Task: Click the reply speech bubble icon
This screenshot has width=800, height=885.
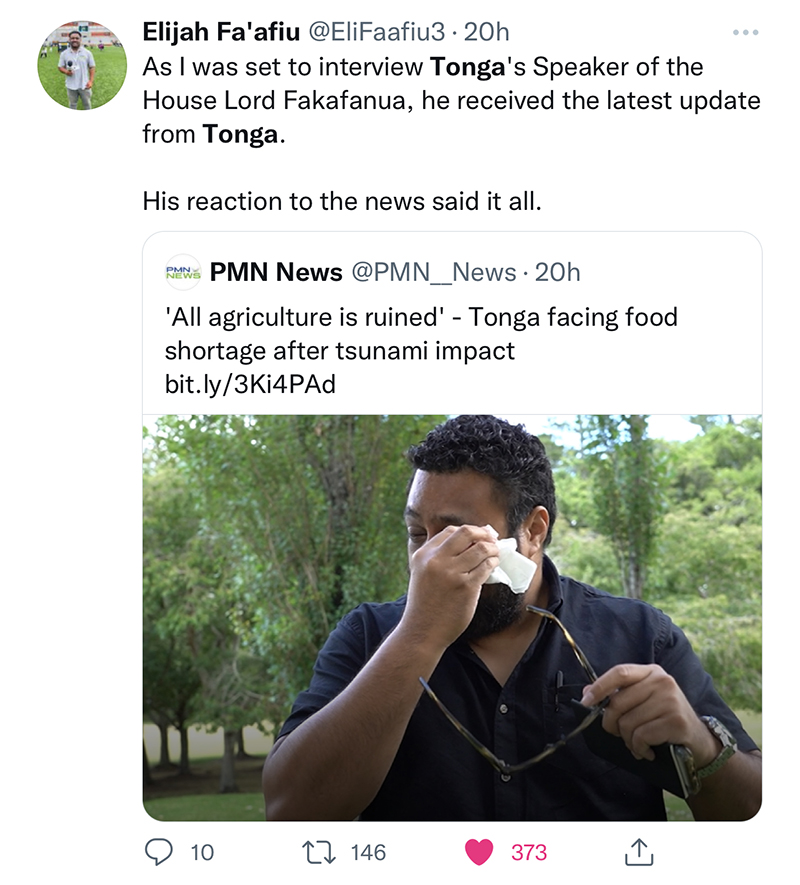Action: (x=160, y=852)
